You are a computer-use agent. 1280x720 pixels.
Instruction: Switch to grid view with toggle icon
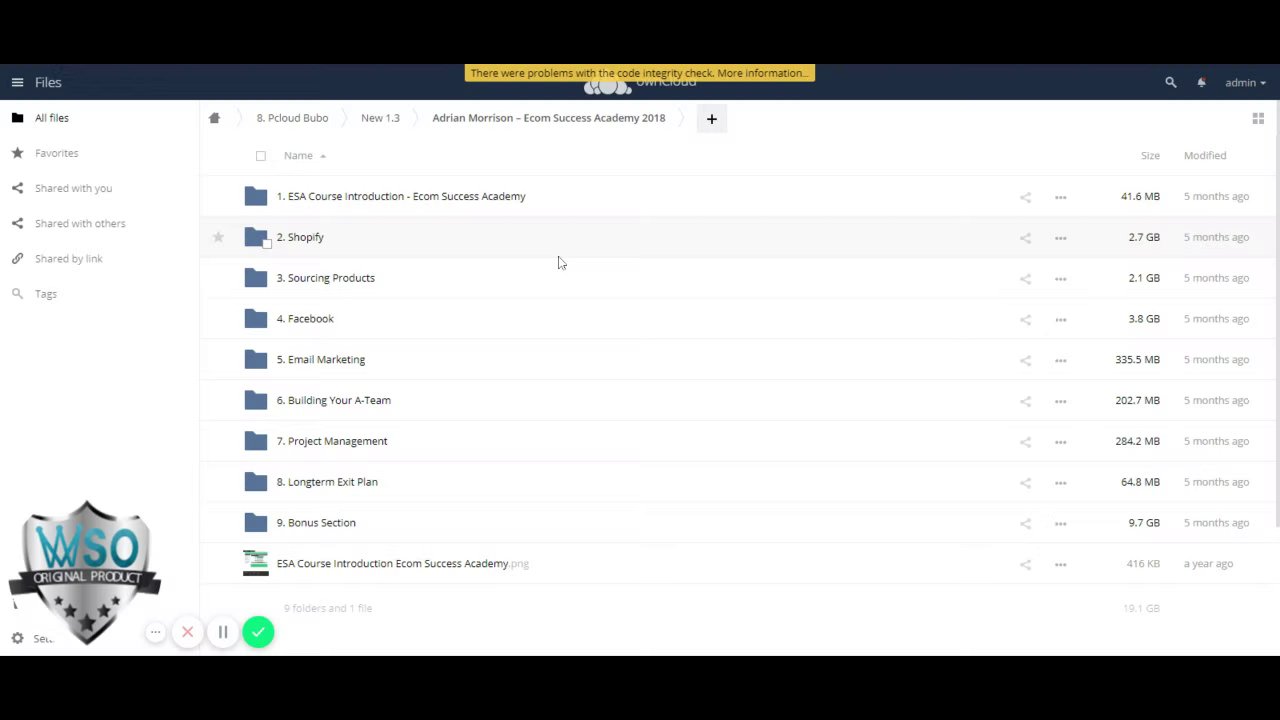(1258, 118)
